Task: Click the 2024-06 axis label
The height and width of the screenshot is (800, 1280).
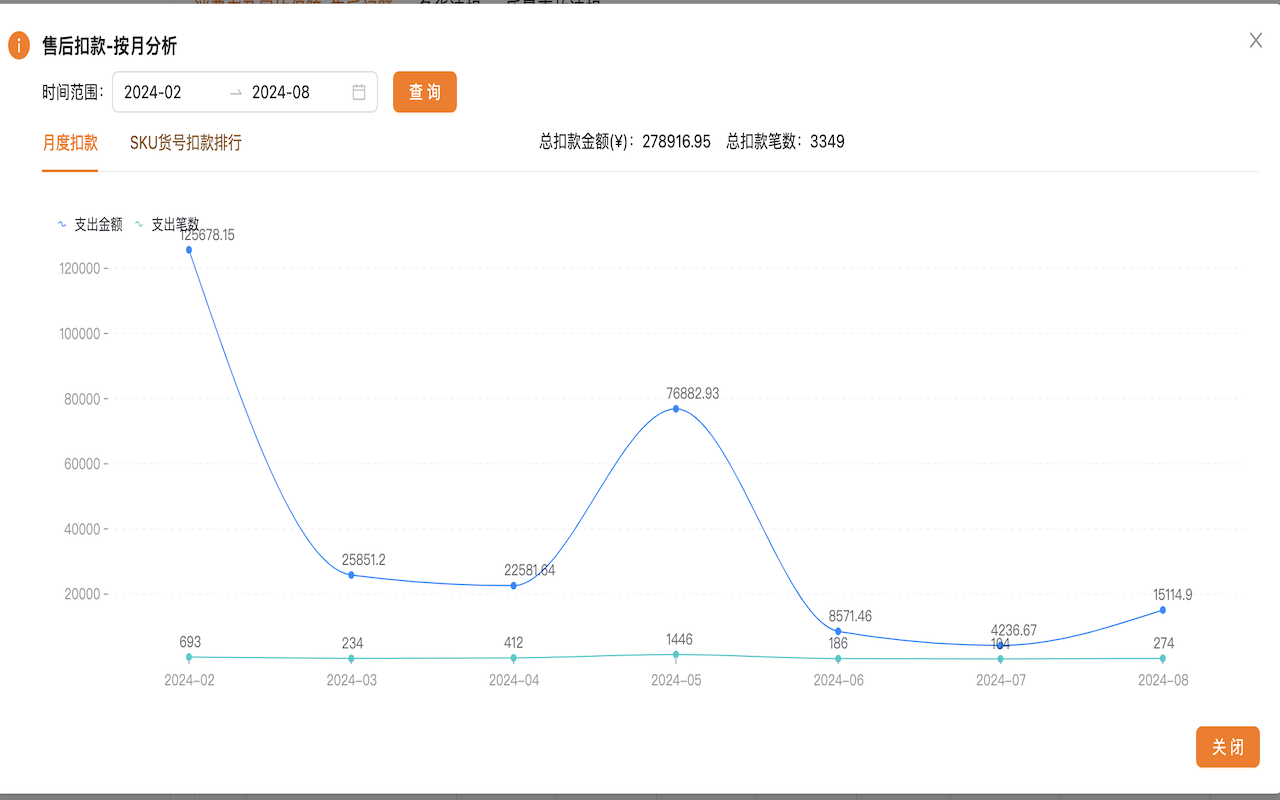Action: click(838, 679)
